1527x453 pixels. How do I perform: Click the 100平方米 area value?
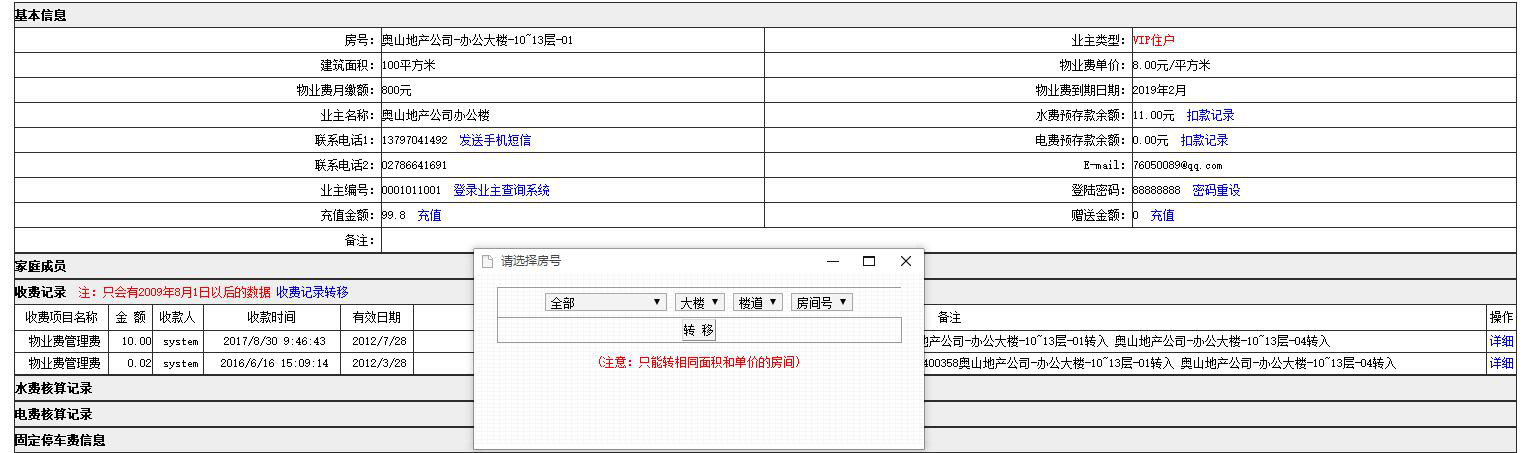coord(408,65)
